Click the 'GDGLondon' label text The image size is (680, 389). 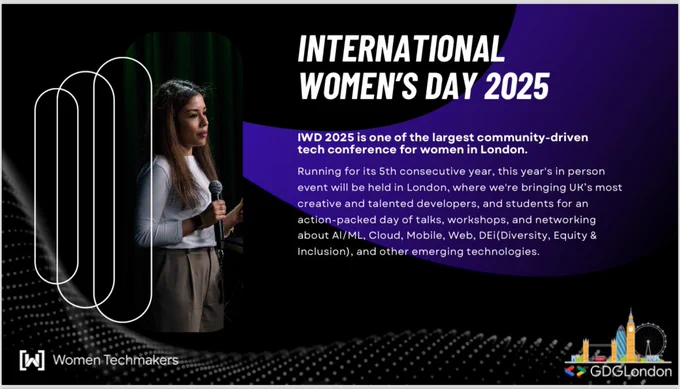631,372
